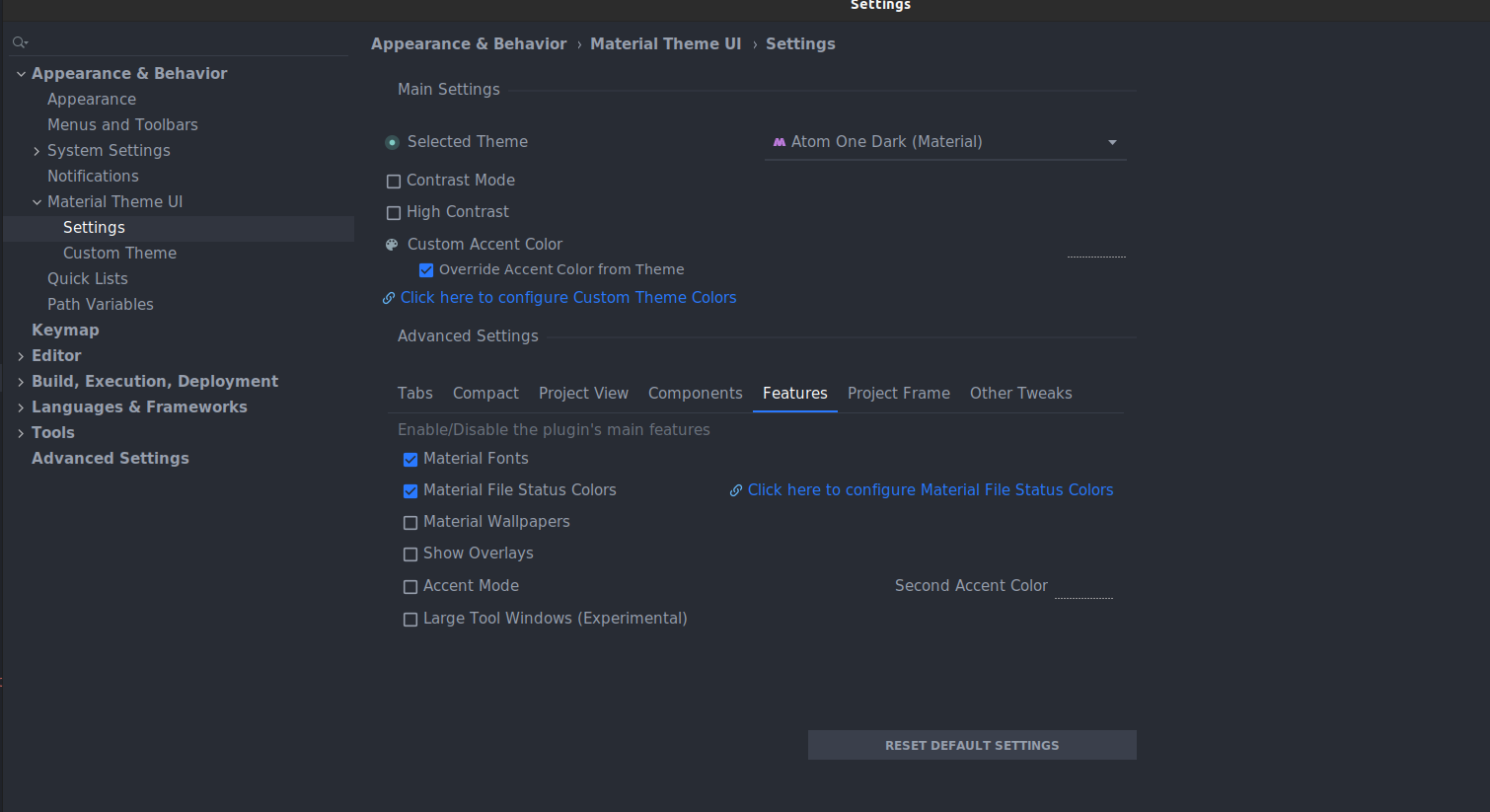Enable Accent Mode checkbox
The image size is (1490, 812).
tap(410, 587)
